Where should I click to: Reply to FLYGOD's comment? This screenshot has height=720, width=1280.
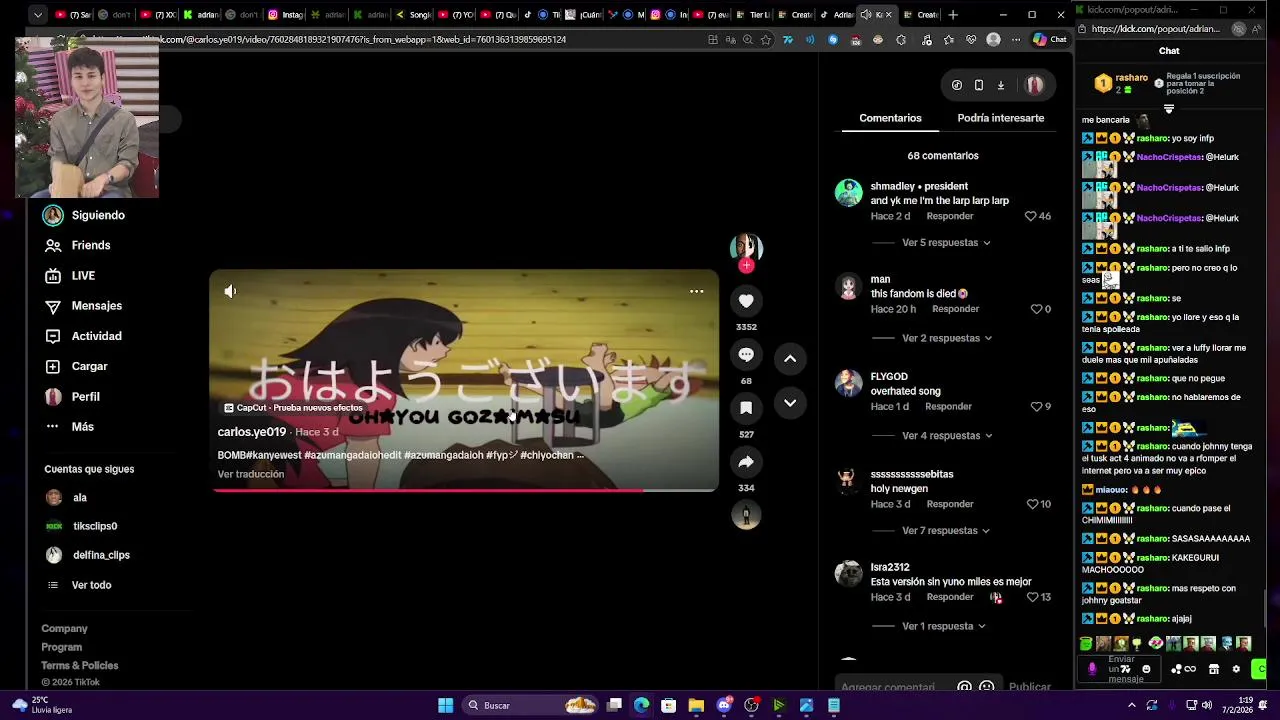point(948,407)
